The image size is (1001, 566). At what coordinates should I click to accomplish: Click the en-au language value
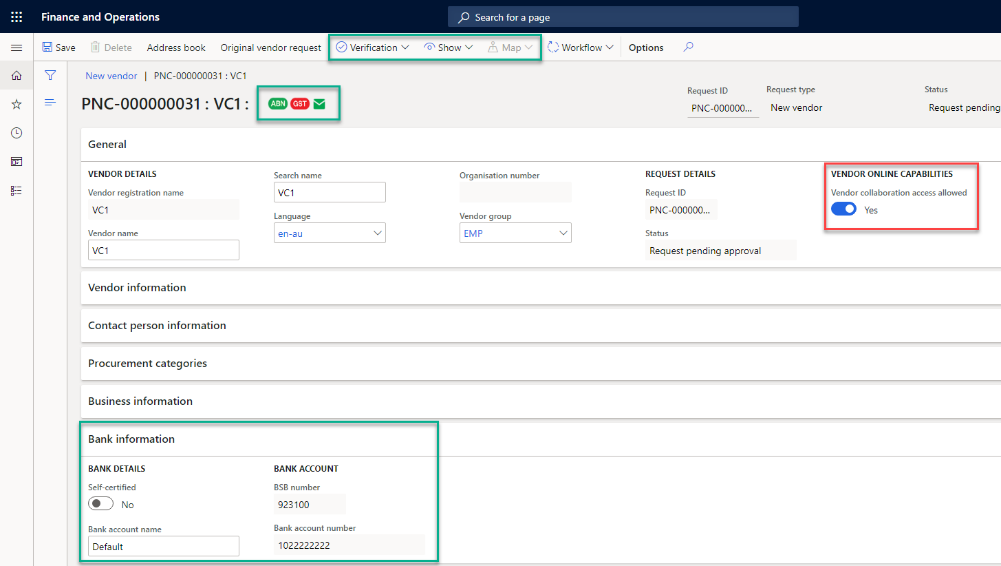tap(290, 234)
